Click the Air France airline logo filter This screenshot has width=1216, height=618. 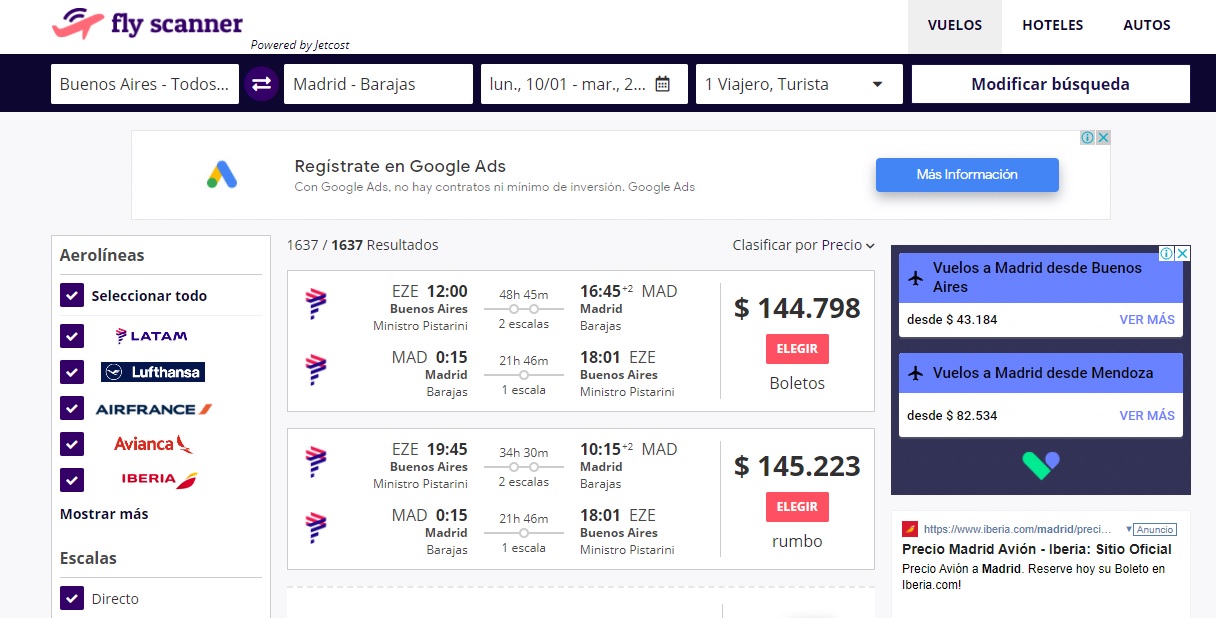[x=154, y=409]
